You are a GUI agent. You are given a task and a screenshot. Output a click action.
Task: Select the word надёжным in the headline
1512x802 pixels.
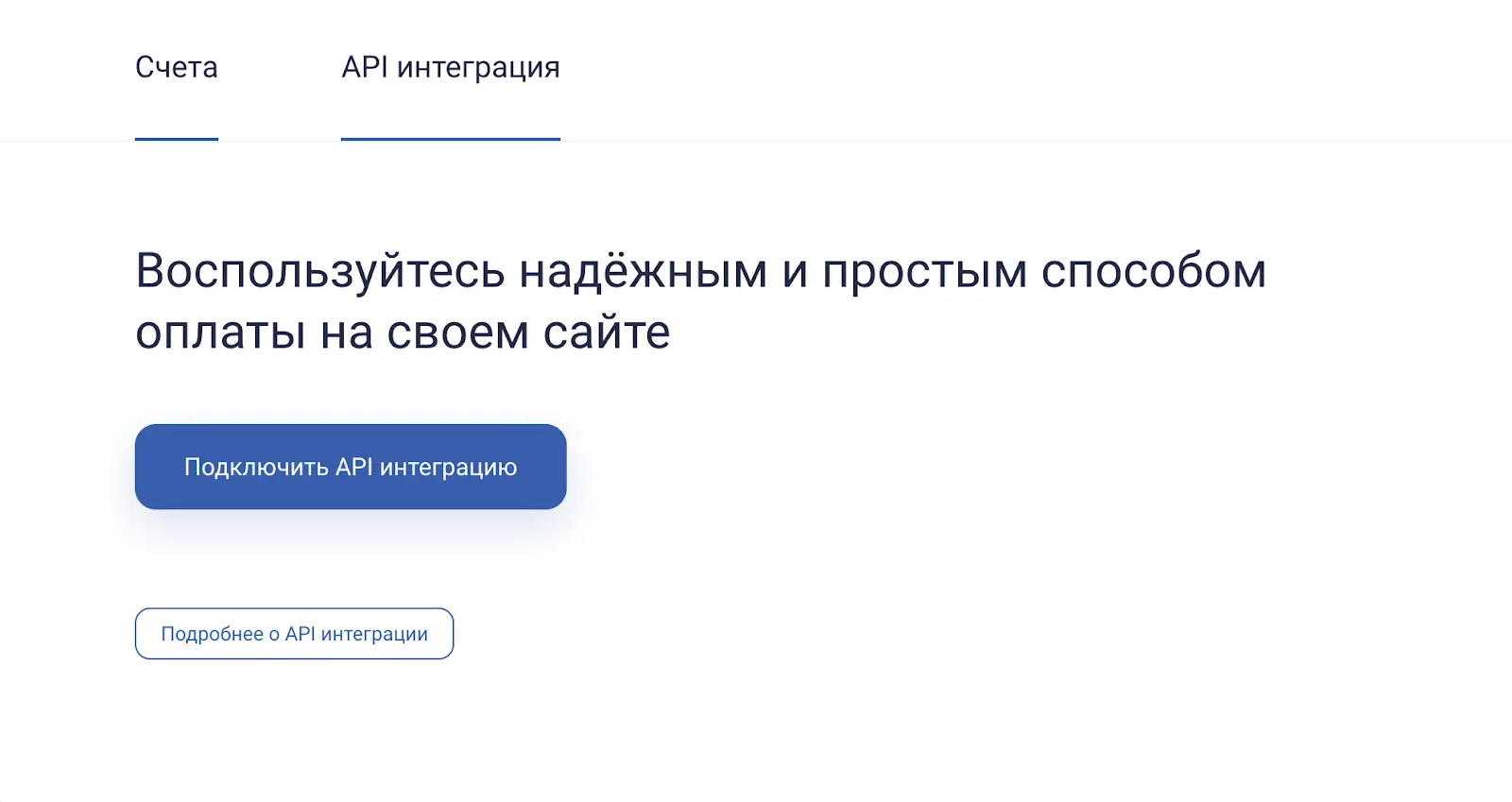coord(643,272)
